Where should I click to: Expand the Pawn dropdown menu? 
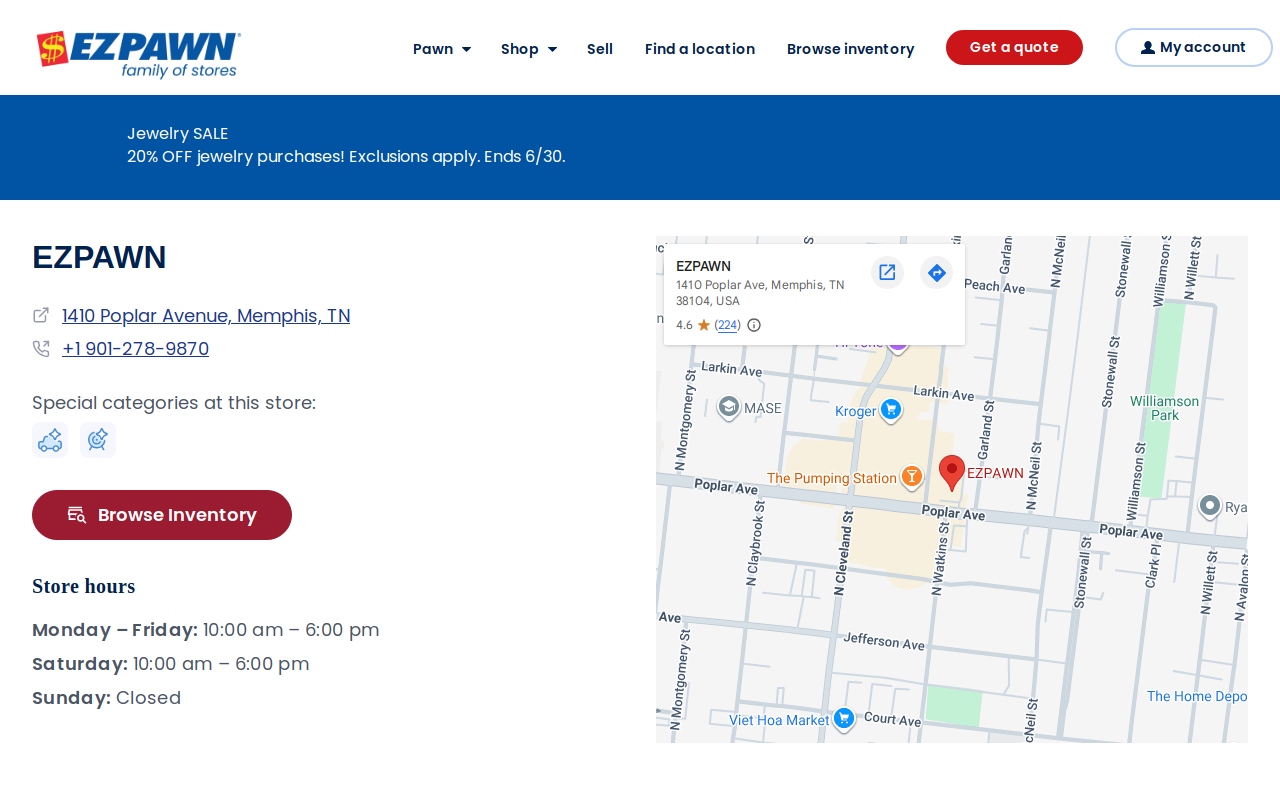click(x=442, y=49)
